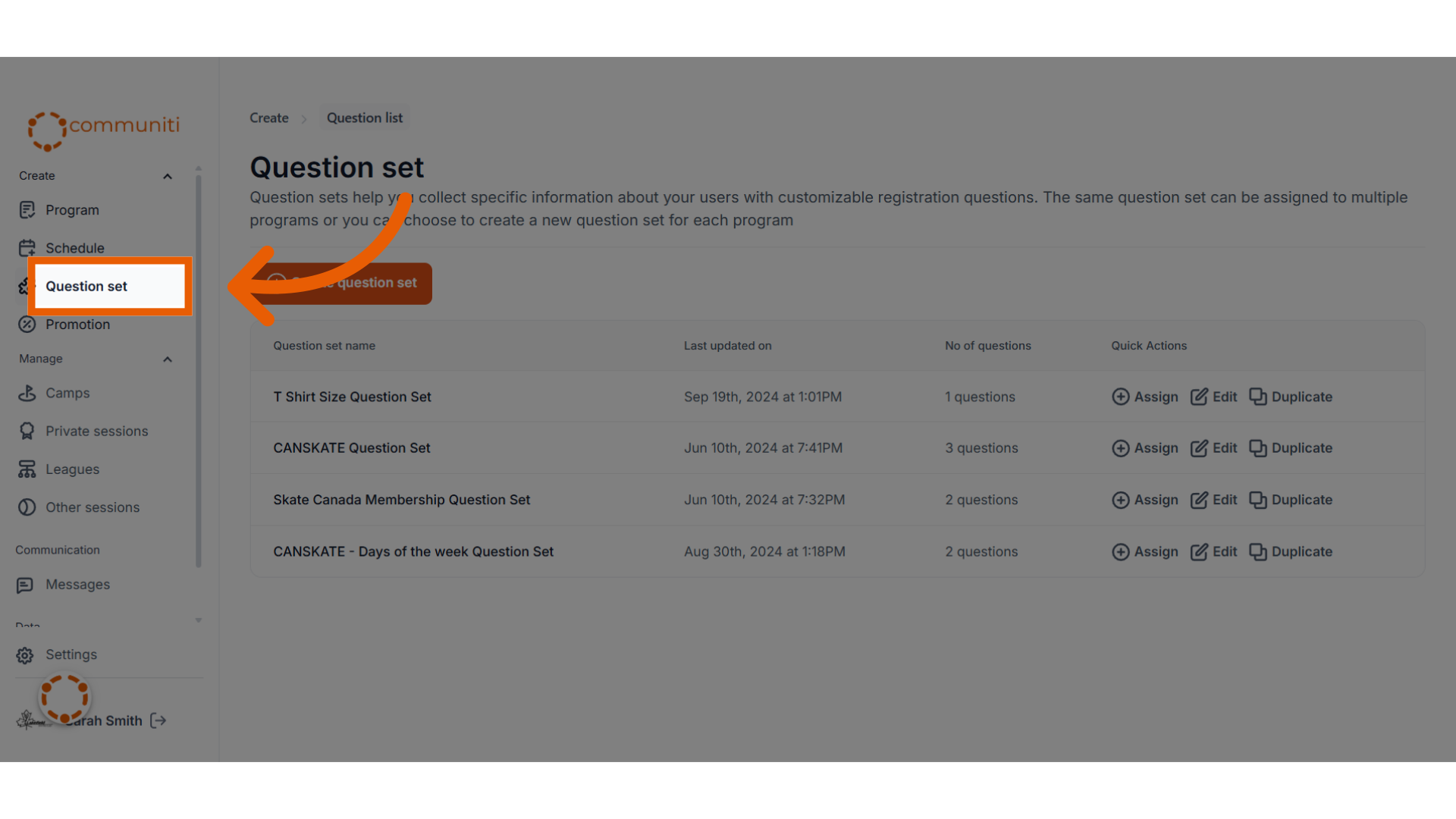
Task: Edit CANSKATE Days of the week set
Action: tap(1213, 552)
